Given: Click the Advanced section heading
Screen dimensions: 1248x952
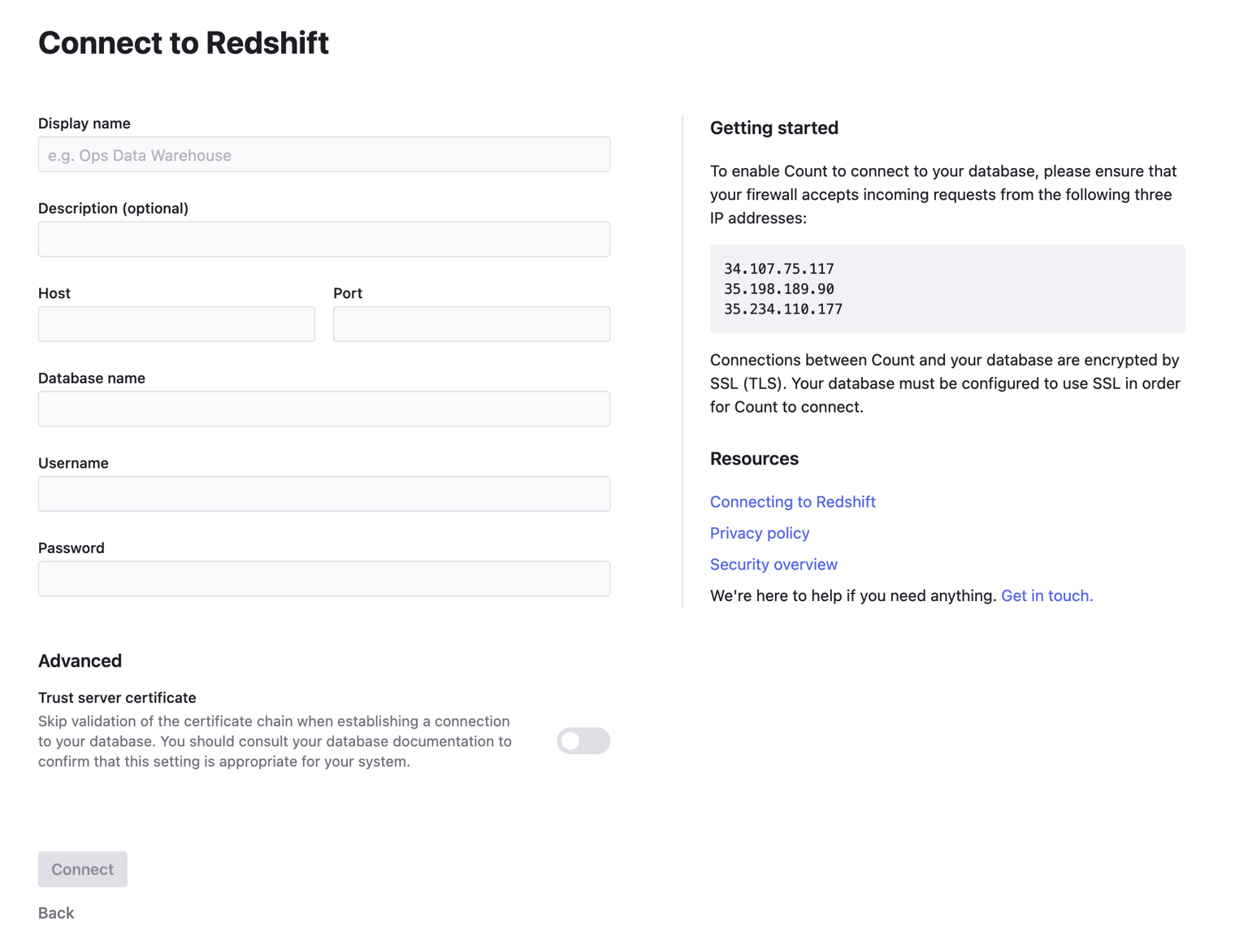Looking at the screenshot, I should 80,660.
